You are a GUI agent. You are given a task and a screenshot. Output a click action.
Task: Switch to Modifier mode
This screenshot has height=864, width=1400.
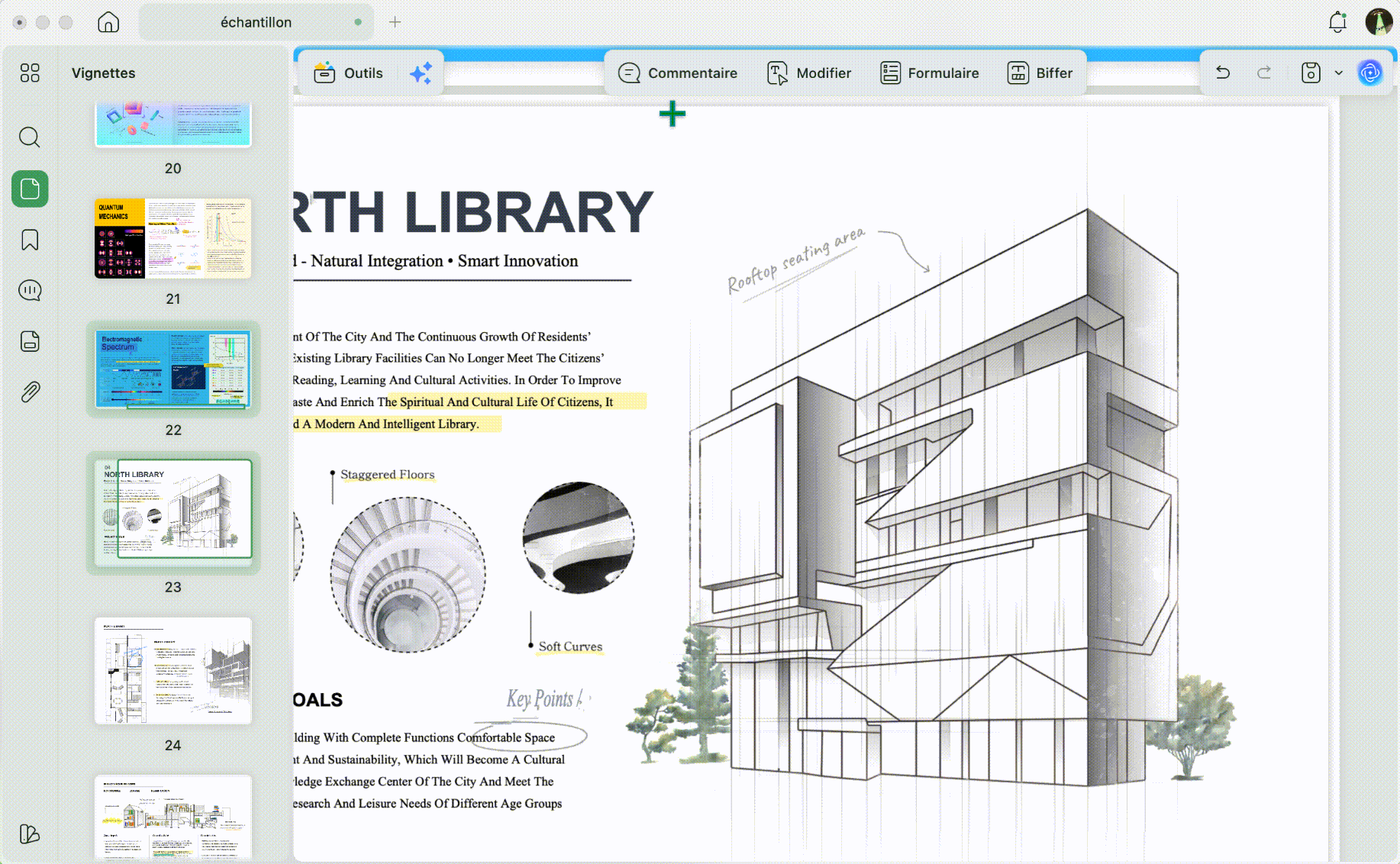[809, 73]
